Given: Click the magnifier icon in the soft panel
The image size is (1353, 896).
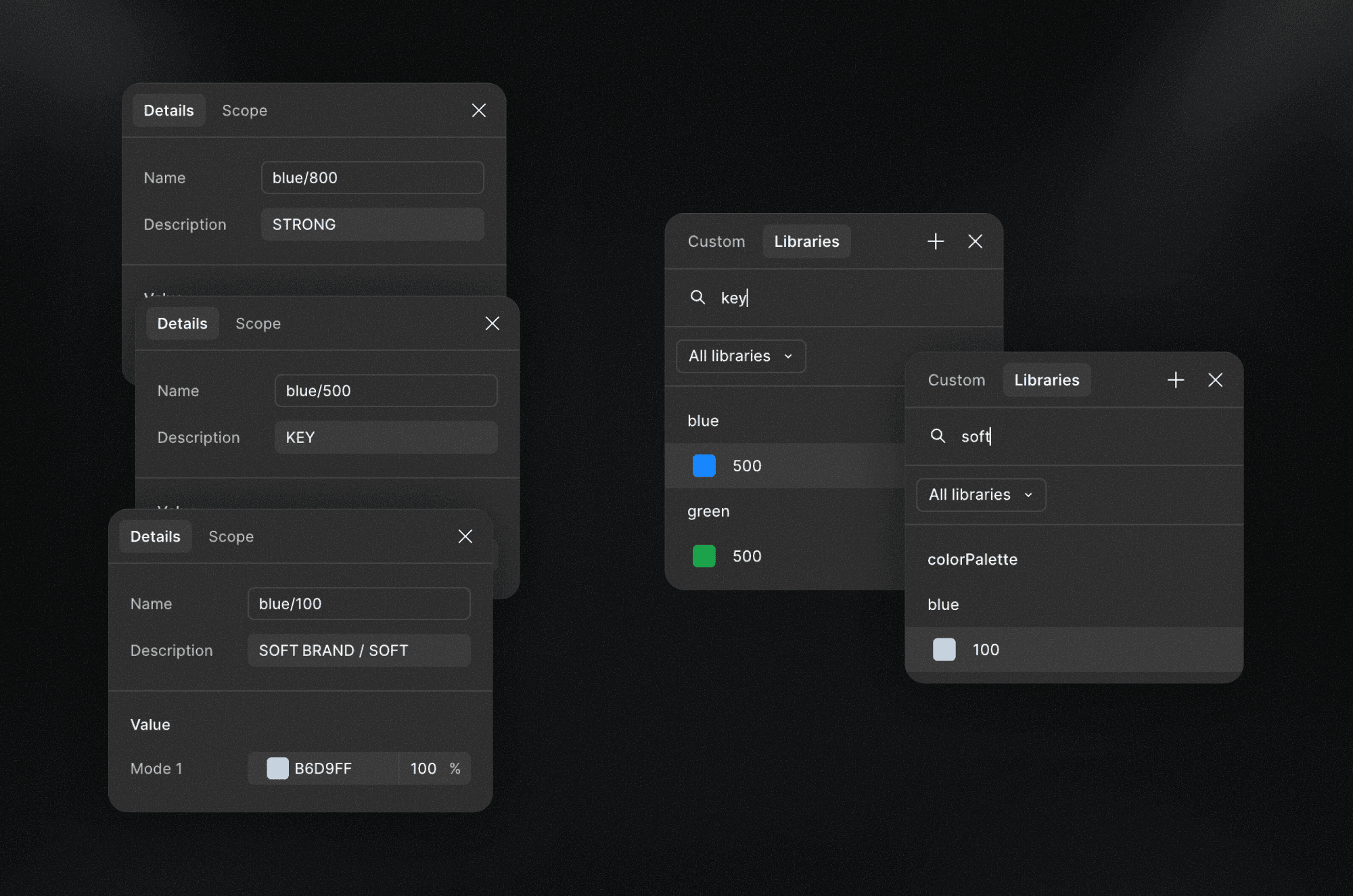Looking at the screenshot, I should 938,436.
